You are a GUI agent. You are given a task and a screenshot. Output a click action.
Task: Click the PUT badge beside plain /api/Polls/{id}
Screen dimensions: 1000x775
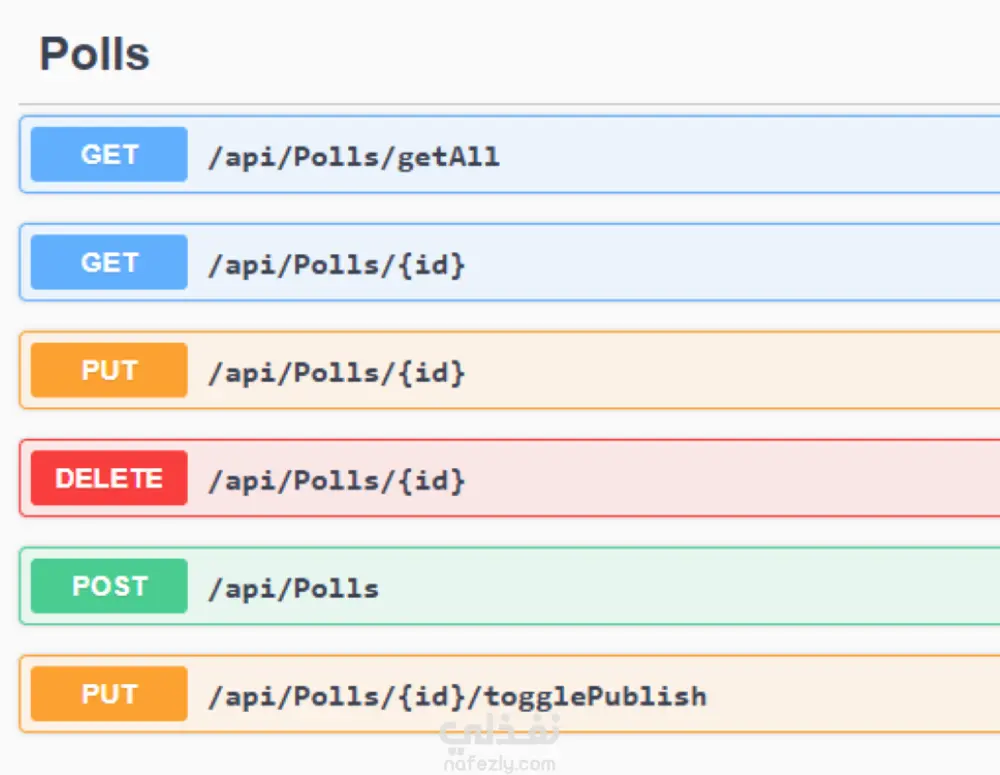(x=109, y=371)
